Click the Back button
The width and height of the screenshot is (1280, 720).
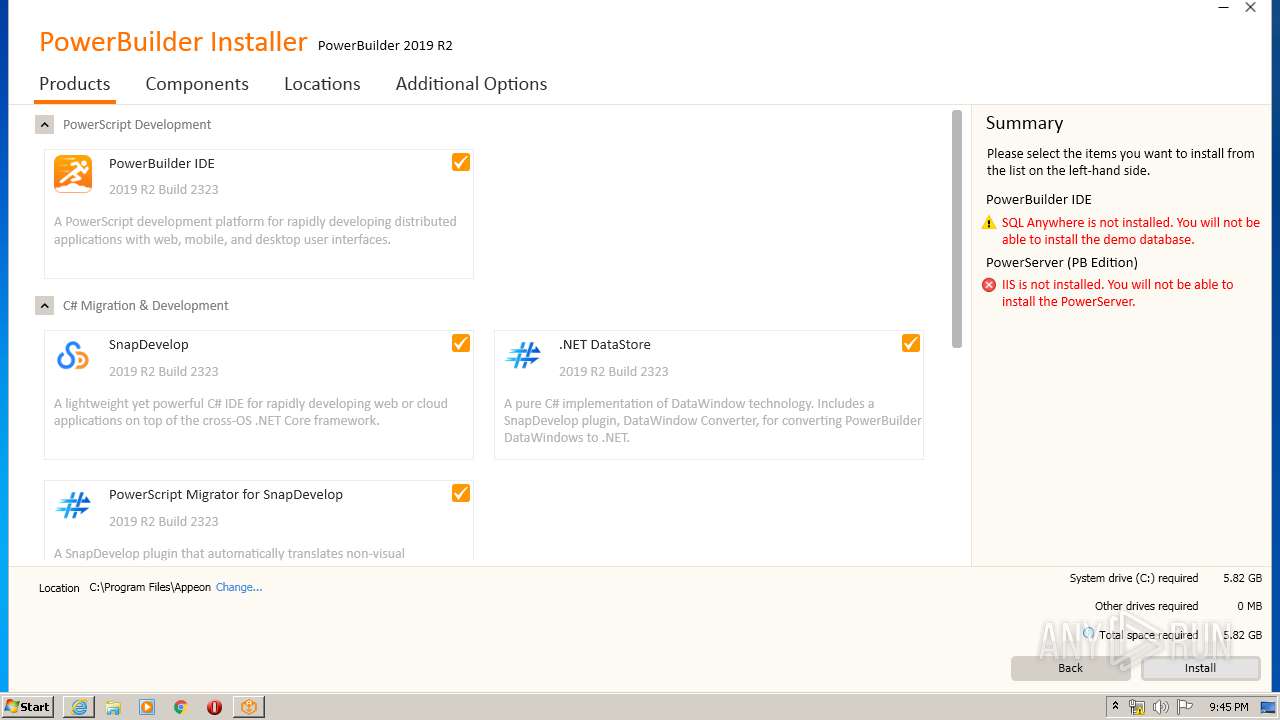coord(1070,668)
